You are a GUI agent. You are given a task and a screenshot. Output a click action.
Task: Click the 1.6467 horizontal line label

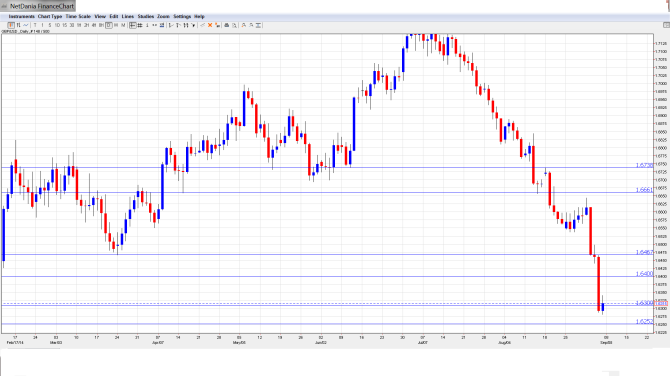point(644,252)
